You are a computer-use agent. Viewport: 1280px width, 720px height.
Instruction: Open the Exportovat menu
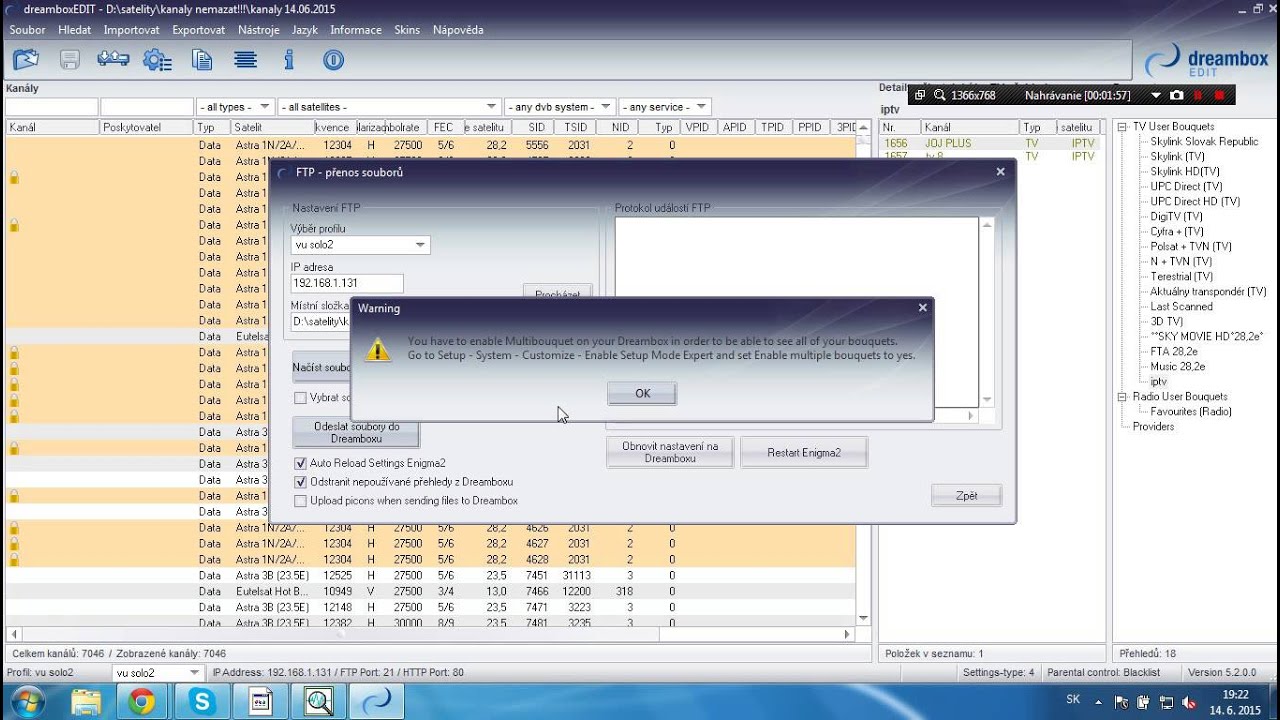(199, 30)
